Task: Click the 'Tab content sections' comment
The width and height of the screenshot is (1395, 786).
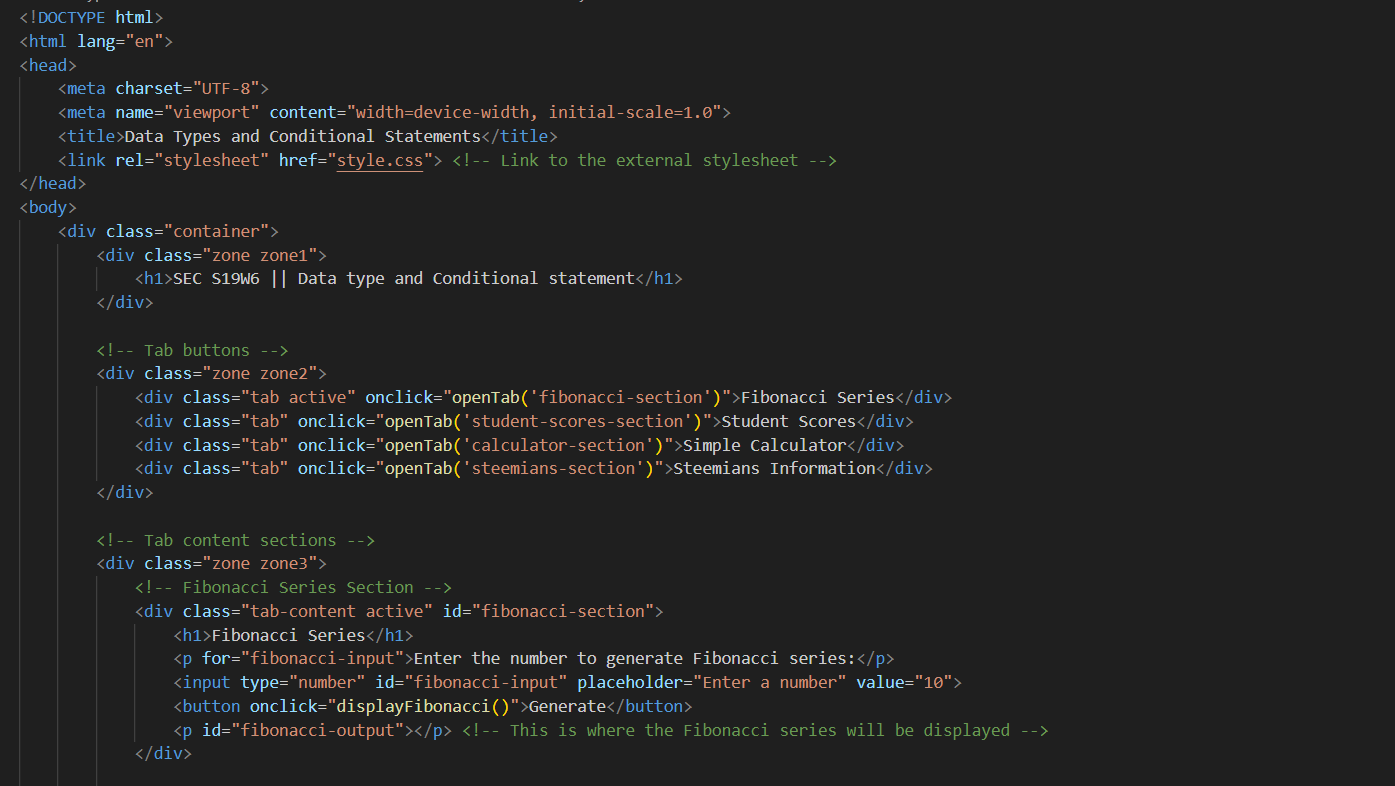Action: (235, 540)
